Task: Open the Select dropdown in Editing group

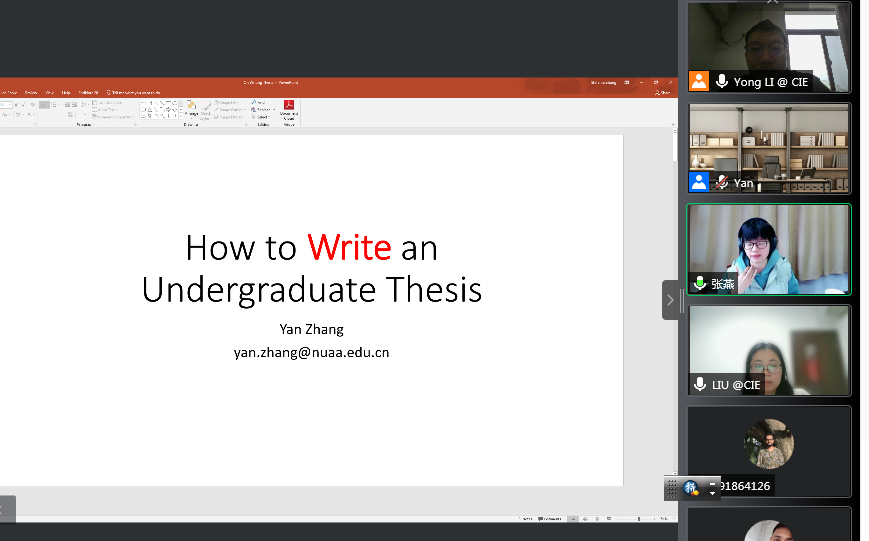Action: tap(261, 117)
